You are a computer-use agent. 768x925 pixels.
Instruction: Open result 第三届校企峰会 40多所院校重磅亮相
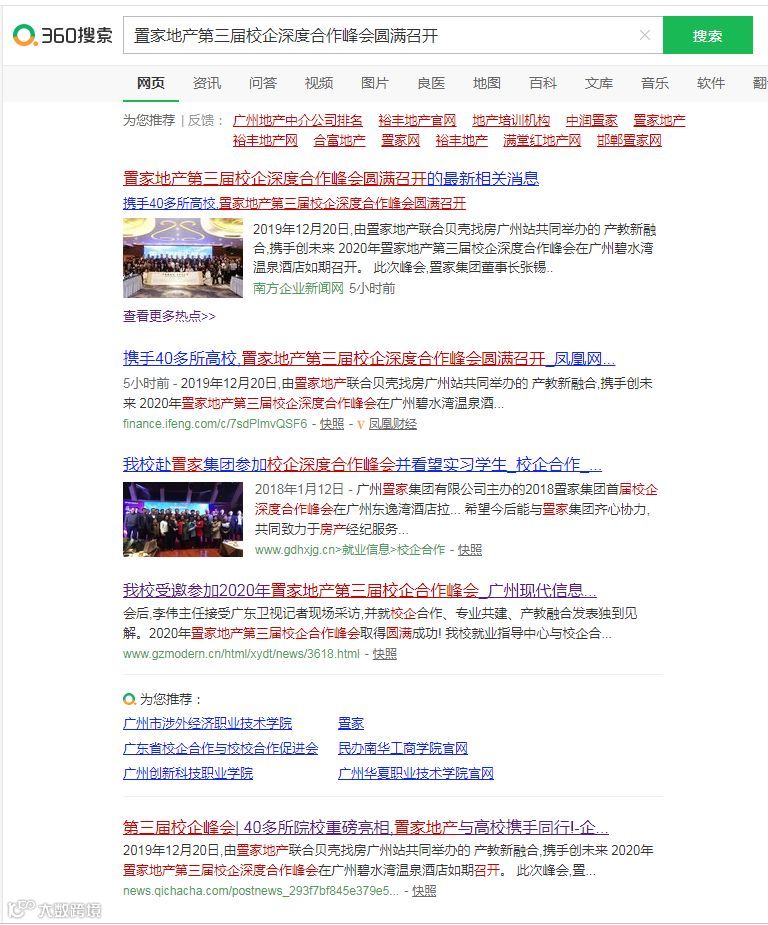coord(366,828)
